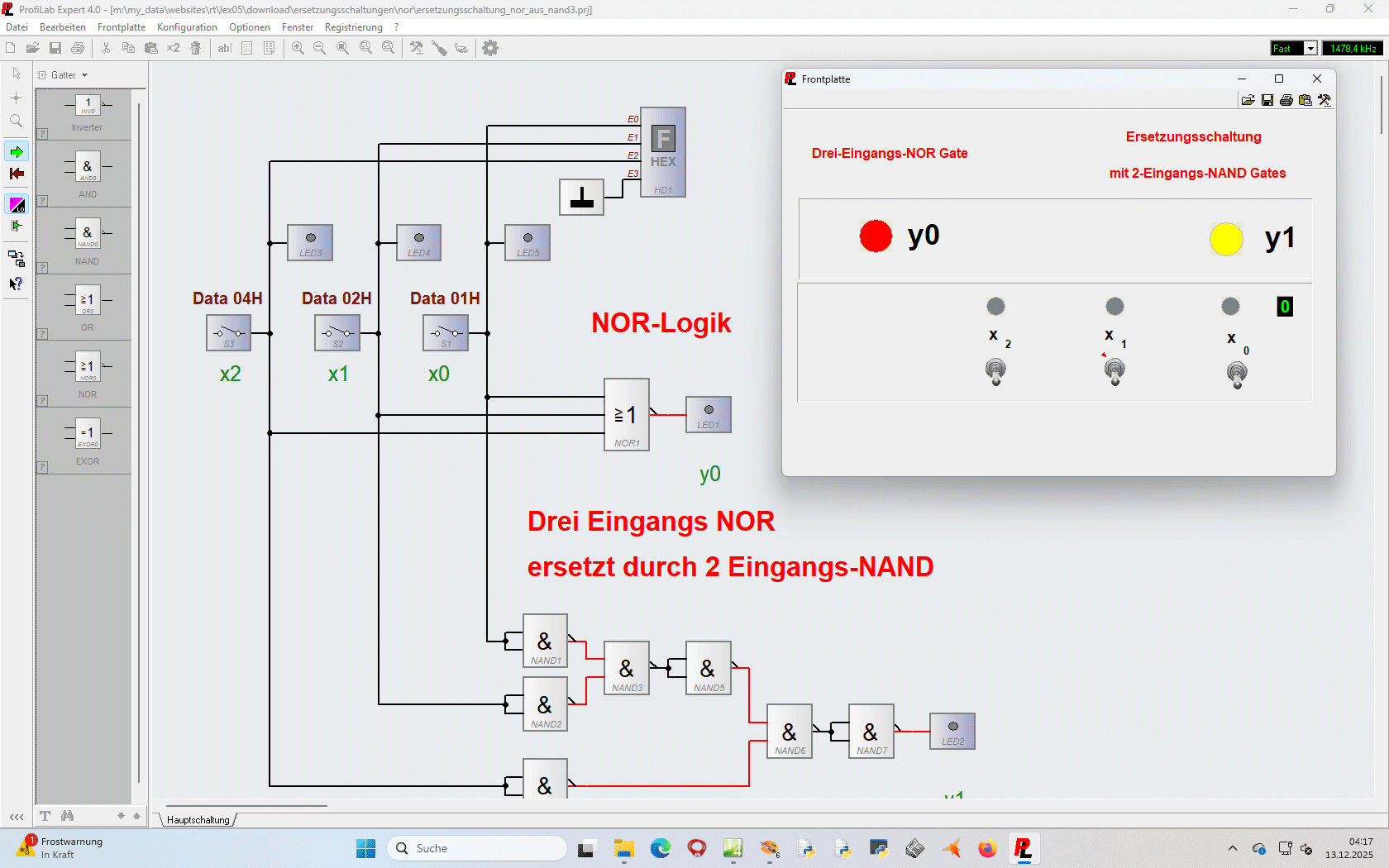Toggle the HI/LO level display icon

(x=17, y=204)
